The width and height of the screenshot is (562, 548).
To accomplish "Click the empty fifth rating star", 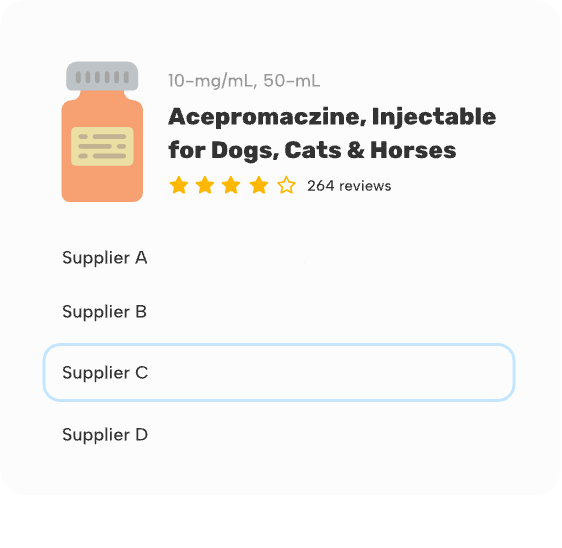I will pos(286,185).
